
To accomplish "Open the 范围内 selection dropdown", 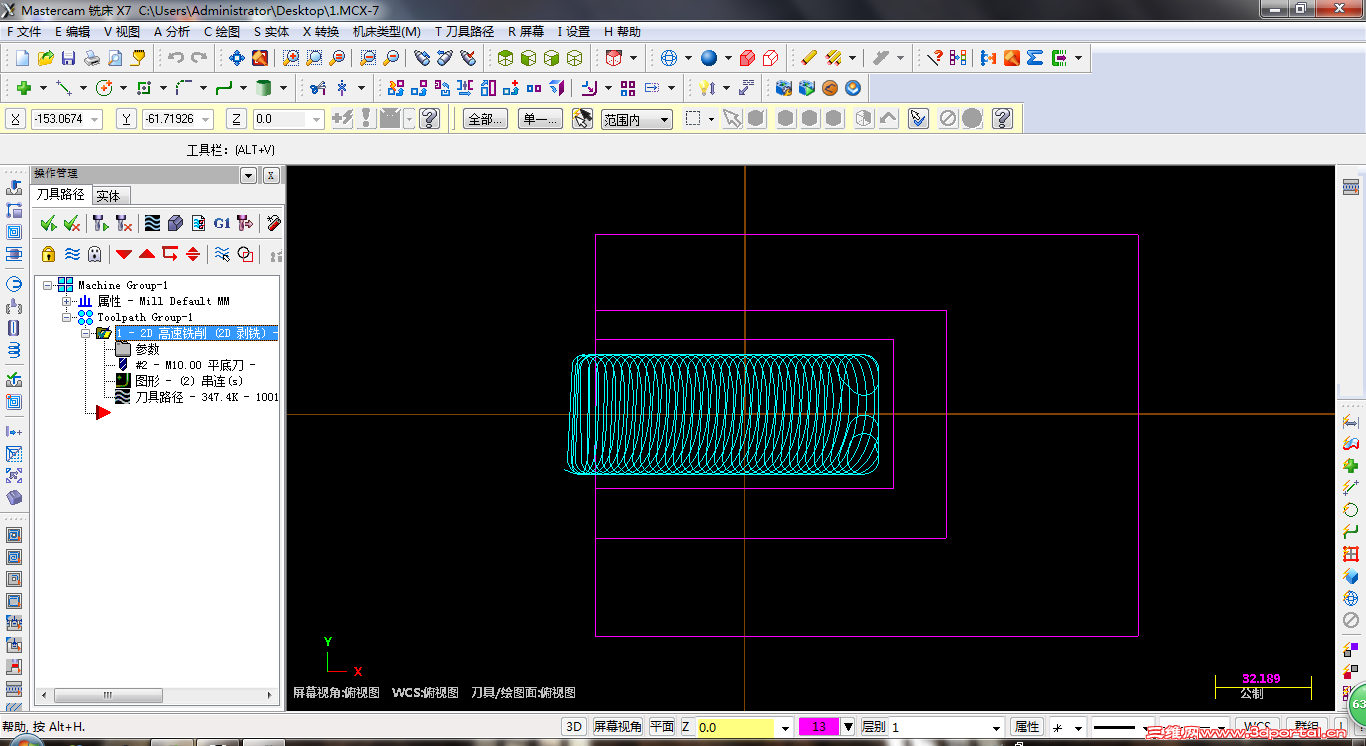I will coord(636,119).
